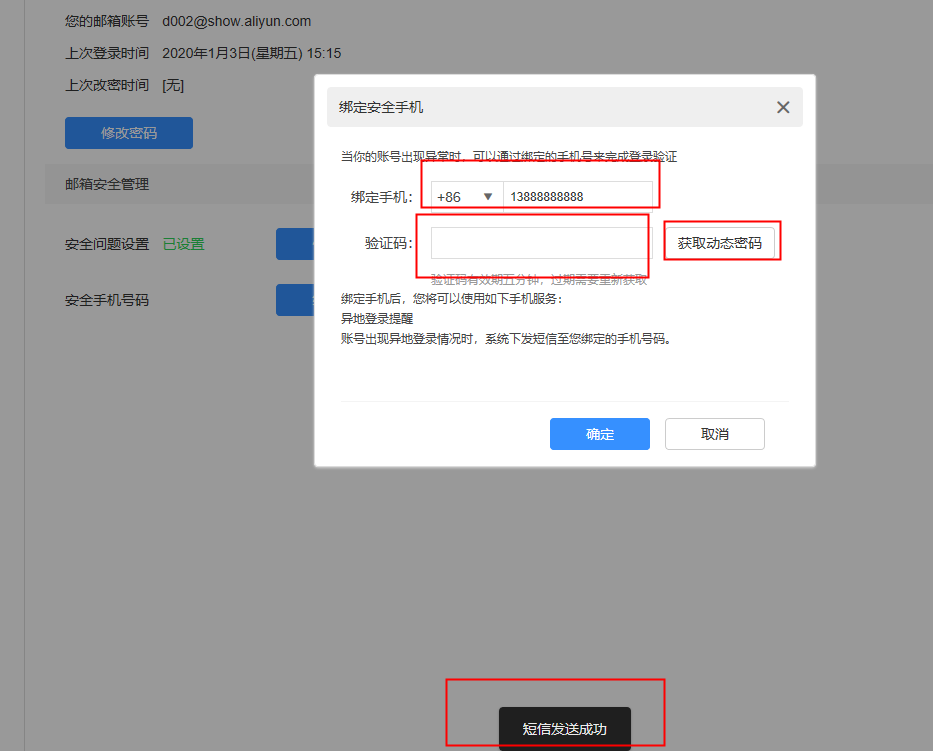This screenshot has height=751, width=933.
Task: Click the email address d002@show.aliyun.com
Action: point(236,21)
